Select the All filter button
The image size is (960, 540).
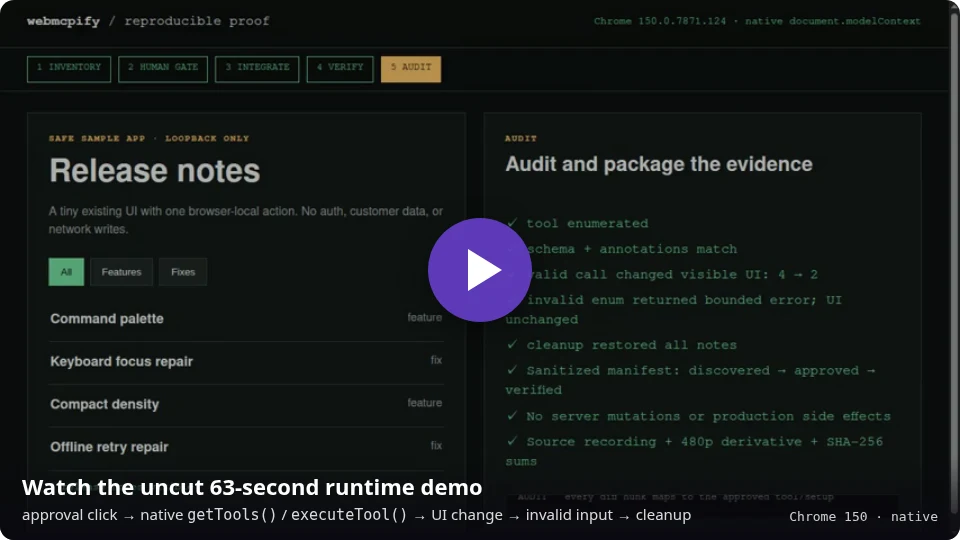click(x=66, y=272)
